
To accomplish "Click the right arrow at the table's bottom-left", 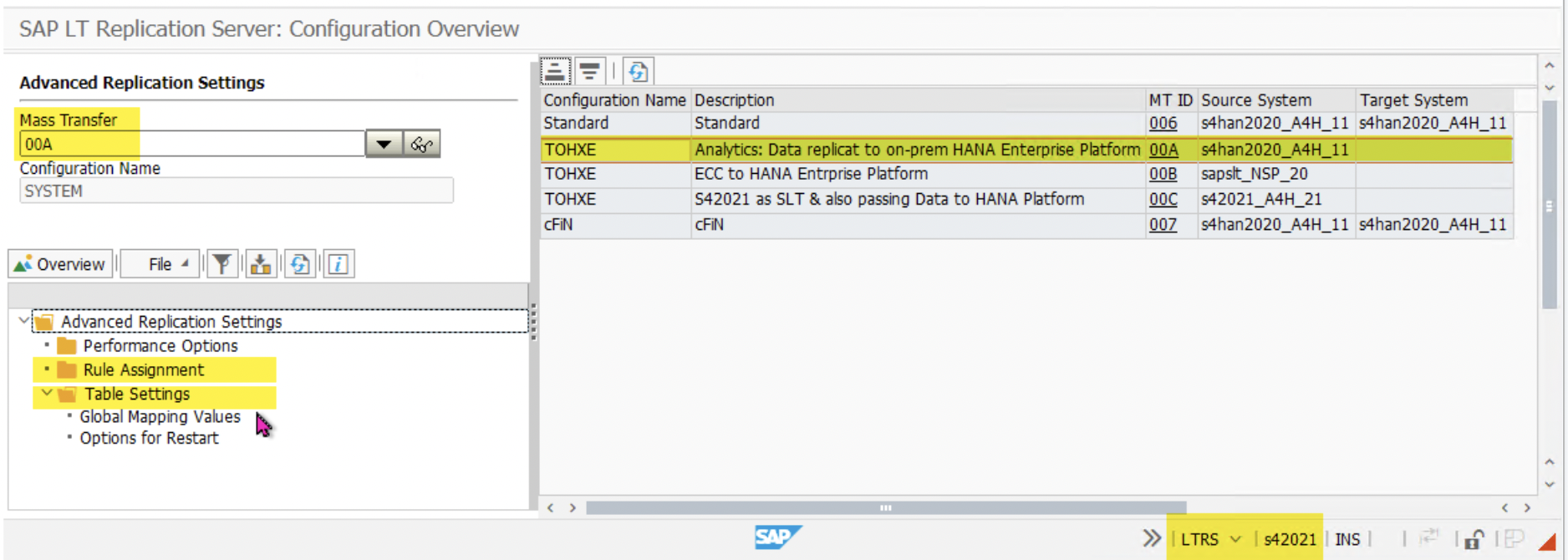I will point(573,507).
